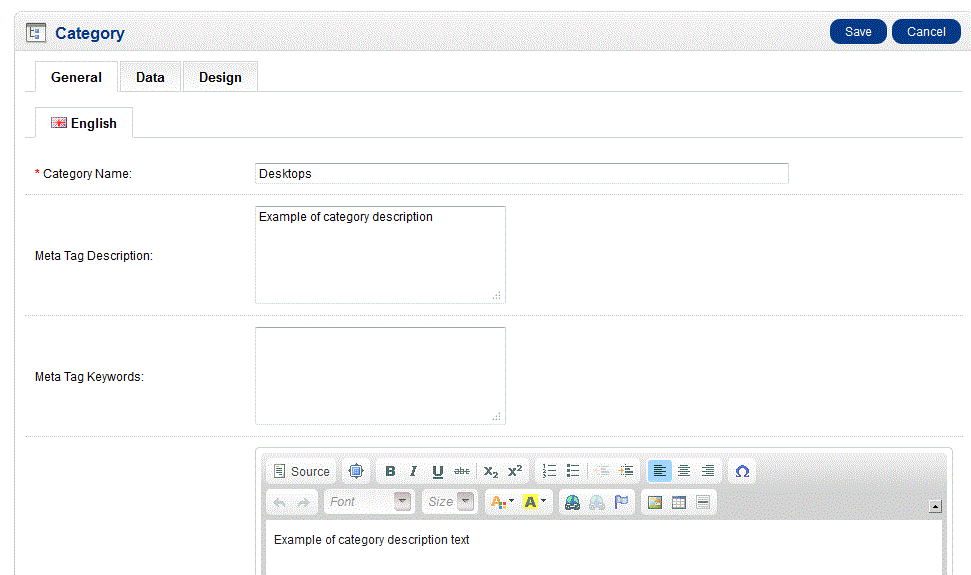Click the Save button
Viewport: 971px width, 575px height.
[858, 32]
